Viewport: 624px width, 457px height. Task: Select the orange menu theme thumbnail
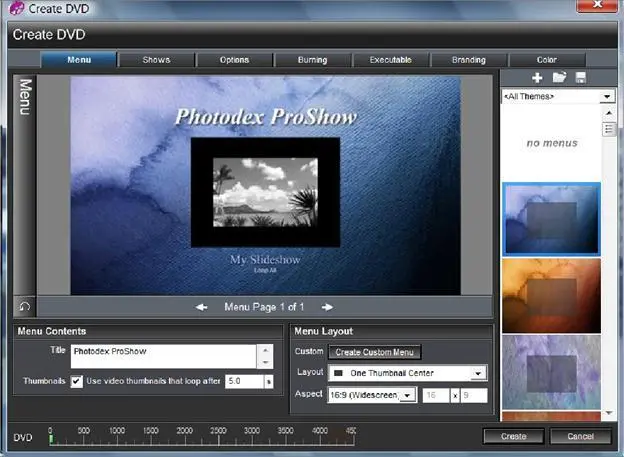coord(550,293)
